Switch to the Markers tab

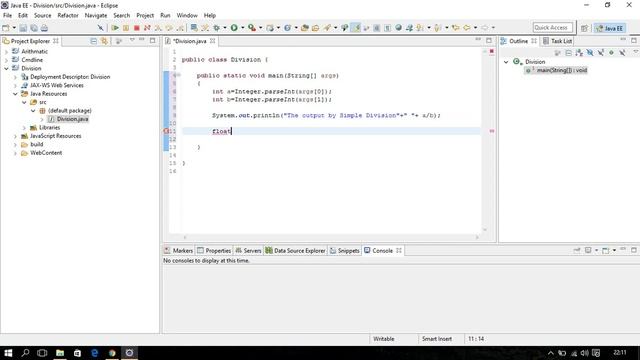(x=178, y=251)
